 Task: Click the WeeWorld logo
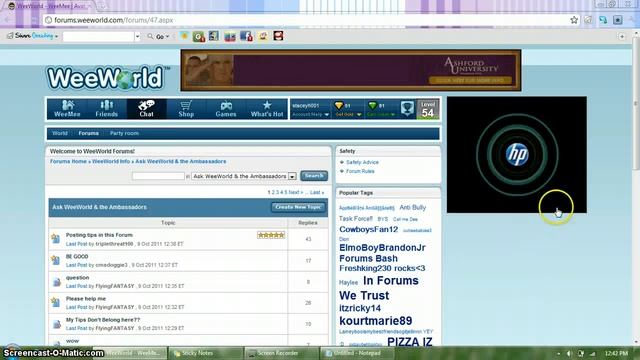click(107, 78)
